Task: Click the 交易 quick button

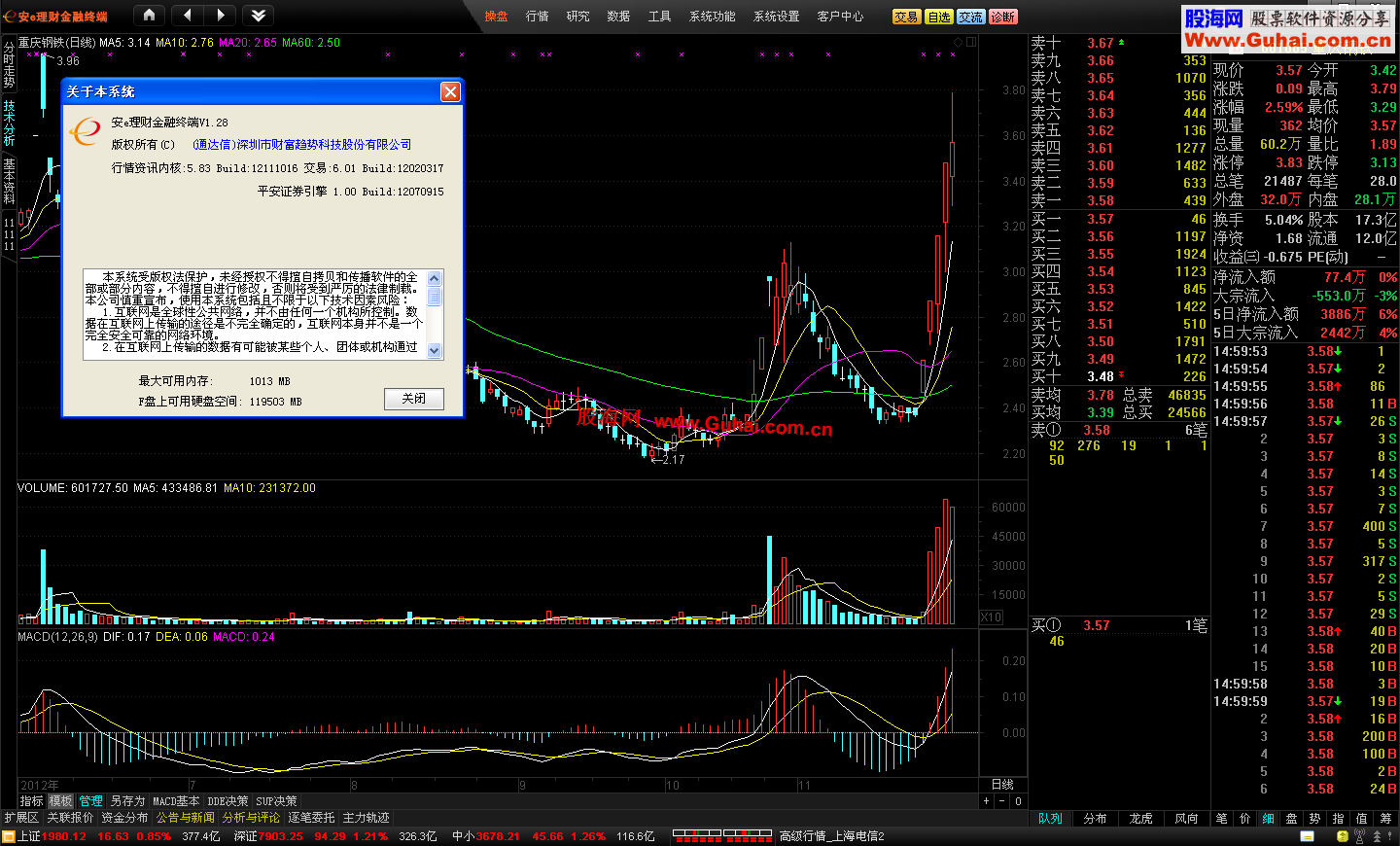Action: (906, 17)
